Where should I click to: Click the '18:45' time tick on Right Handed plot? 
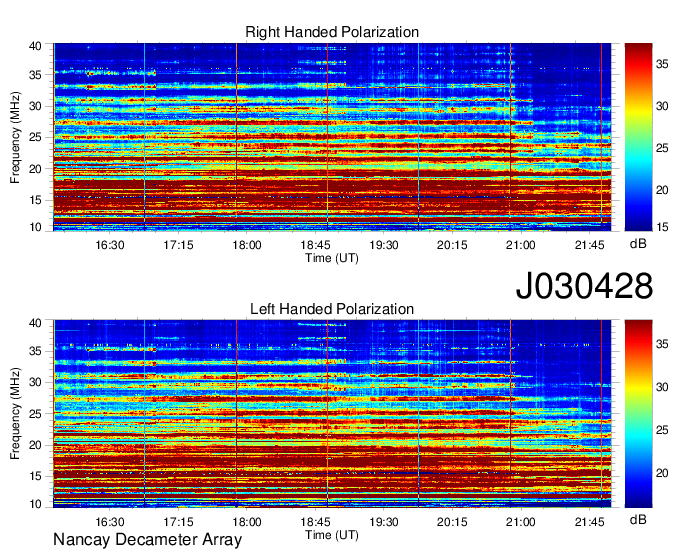pyautogui.click(x=315, y=245)
